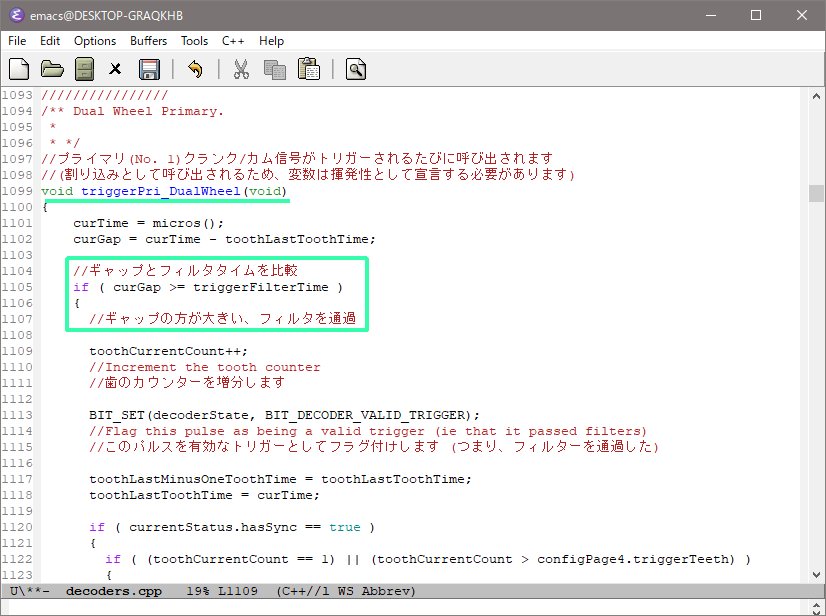Click the Emacs logo in the title bar
Viewport: 826px width, 616px height.
(x=16, y=15)
